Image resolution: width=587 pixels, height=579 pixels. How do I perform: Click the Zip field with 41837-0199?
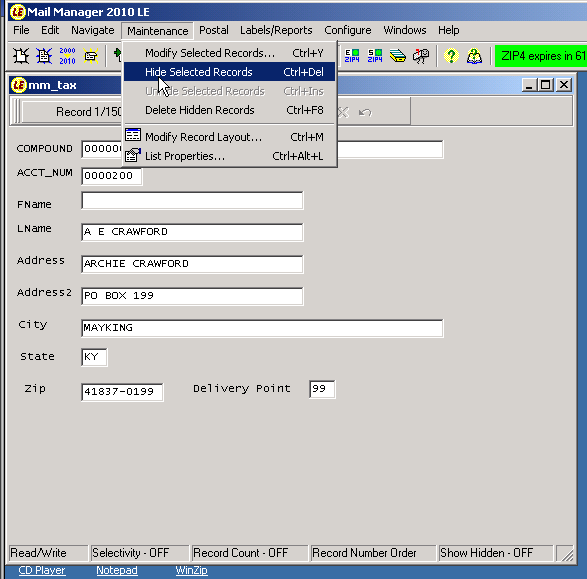[x=122, y=392]
